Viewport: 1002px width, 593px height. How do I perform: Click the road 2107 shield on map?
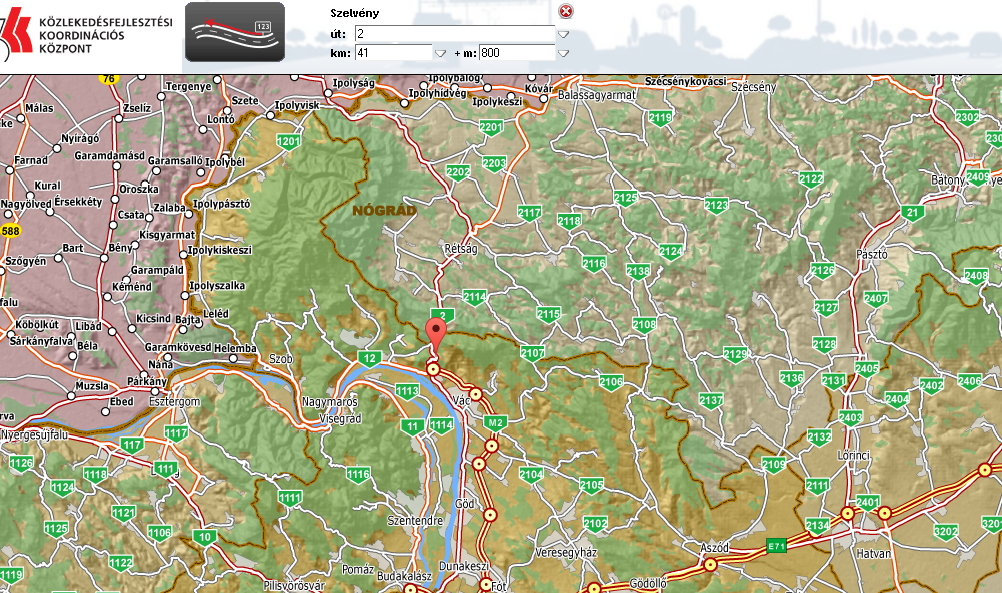pyautogui.click(x=532, y=353)
